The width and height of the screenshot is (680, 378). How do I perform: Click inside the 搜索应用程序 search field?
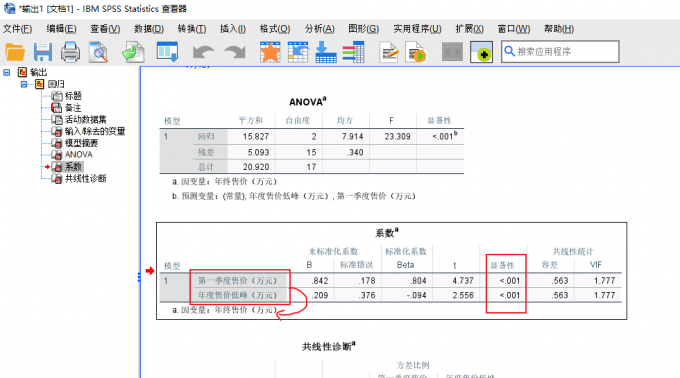coord(560,52)
